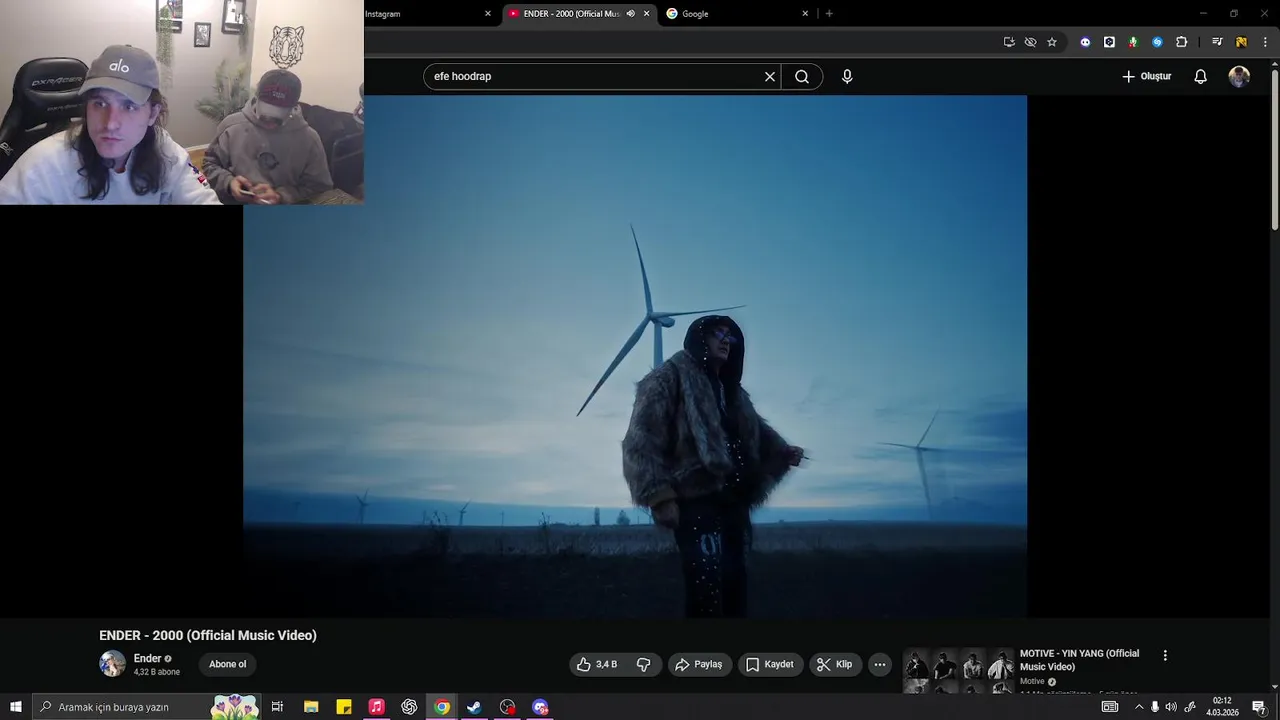Close the Google tab
Screen dimensions: 1280x720
(x=805, y=14)
